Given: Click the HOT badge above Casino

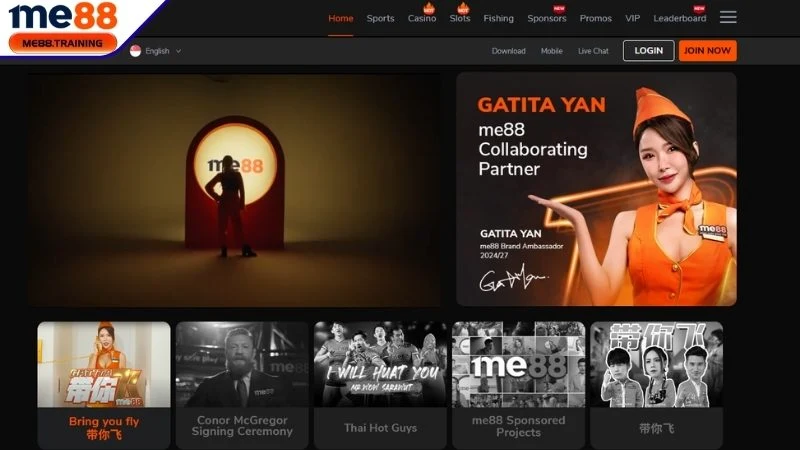Looking at the screenshot, I should click(x=429, y=7).
